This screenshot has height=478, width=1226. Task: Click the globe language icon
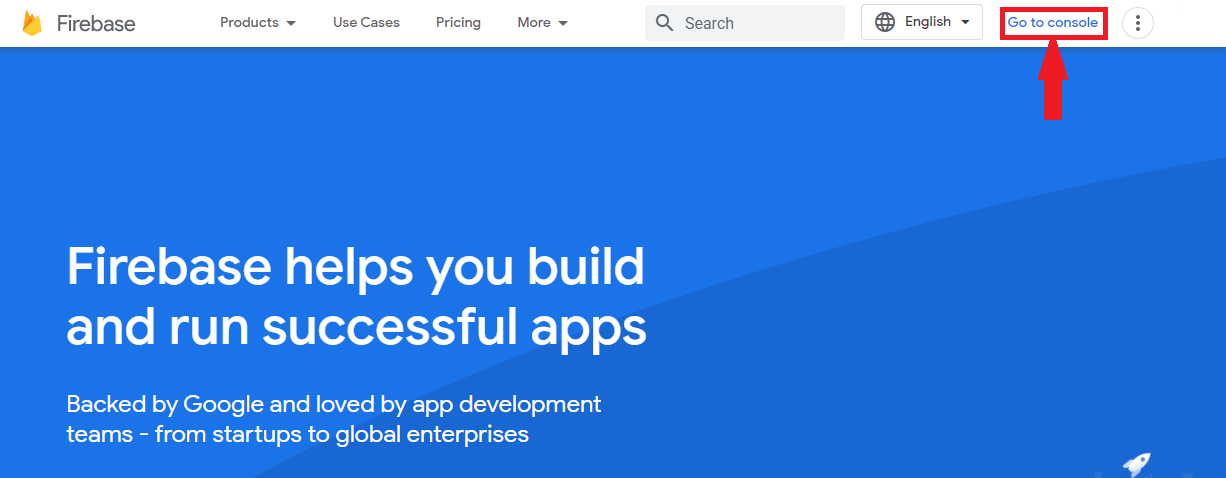(x=885, y=22)
